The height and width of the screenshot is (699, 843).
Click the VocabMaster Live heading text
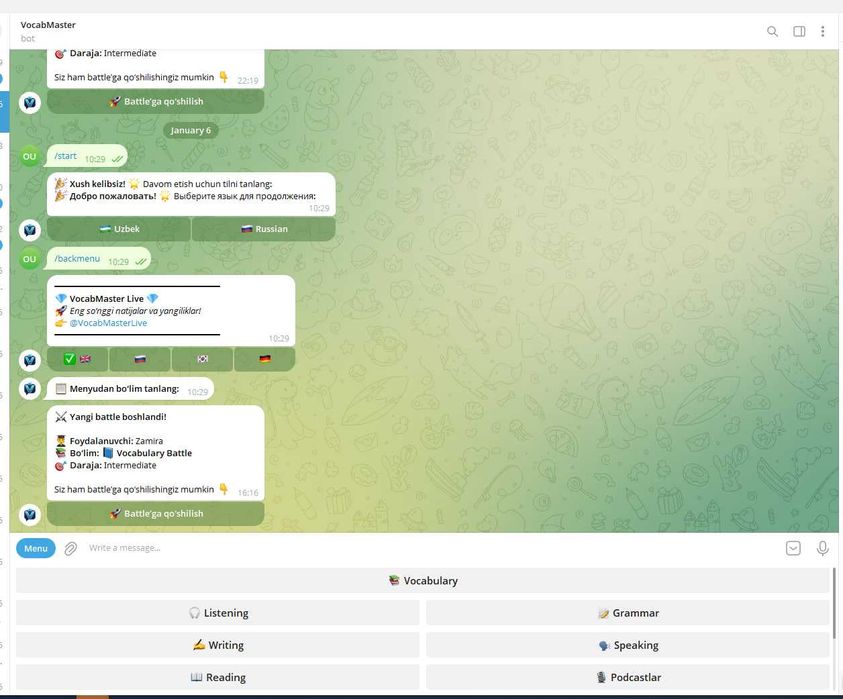pyautogui.click(x=106, y=298)
